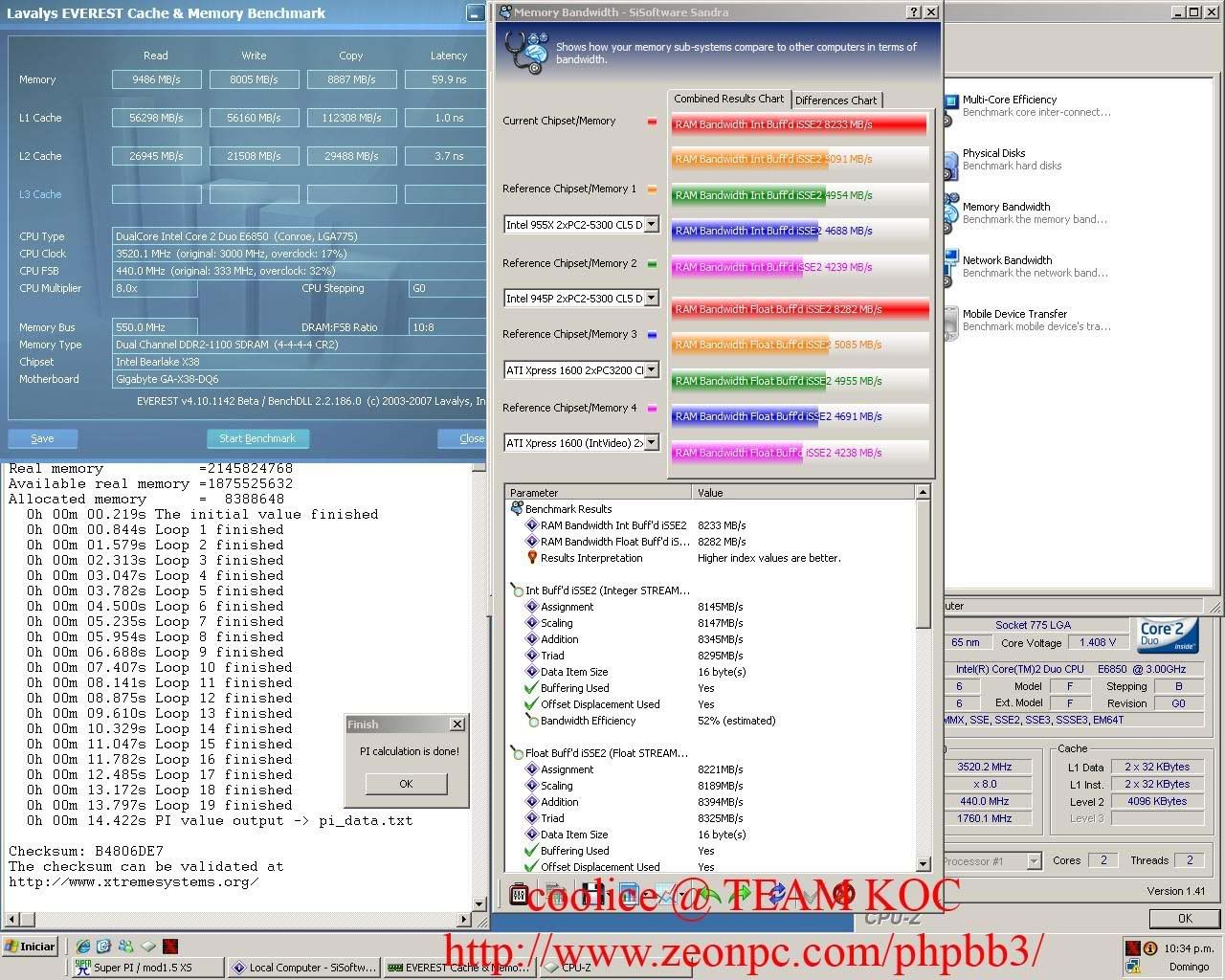Click the Int Buff'd iSSE2 magnifier icon
1225x980 pixels.
pos(517,590)
